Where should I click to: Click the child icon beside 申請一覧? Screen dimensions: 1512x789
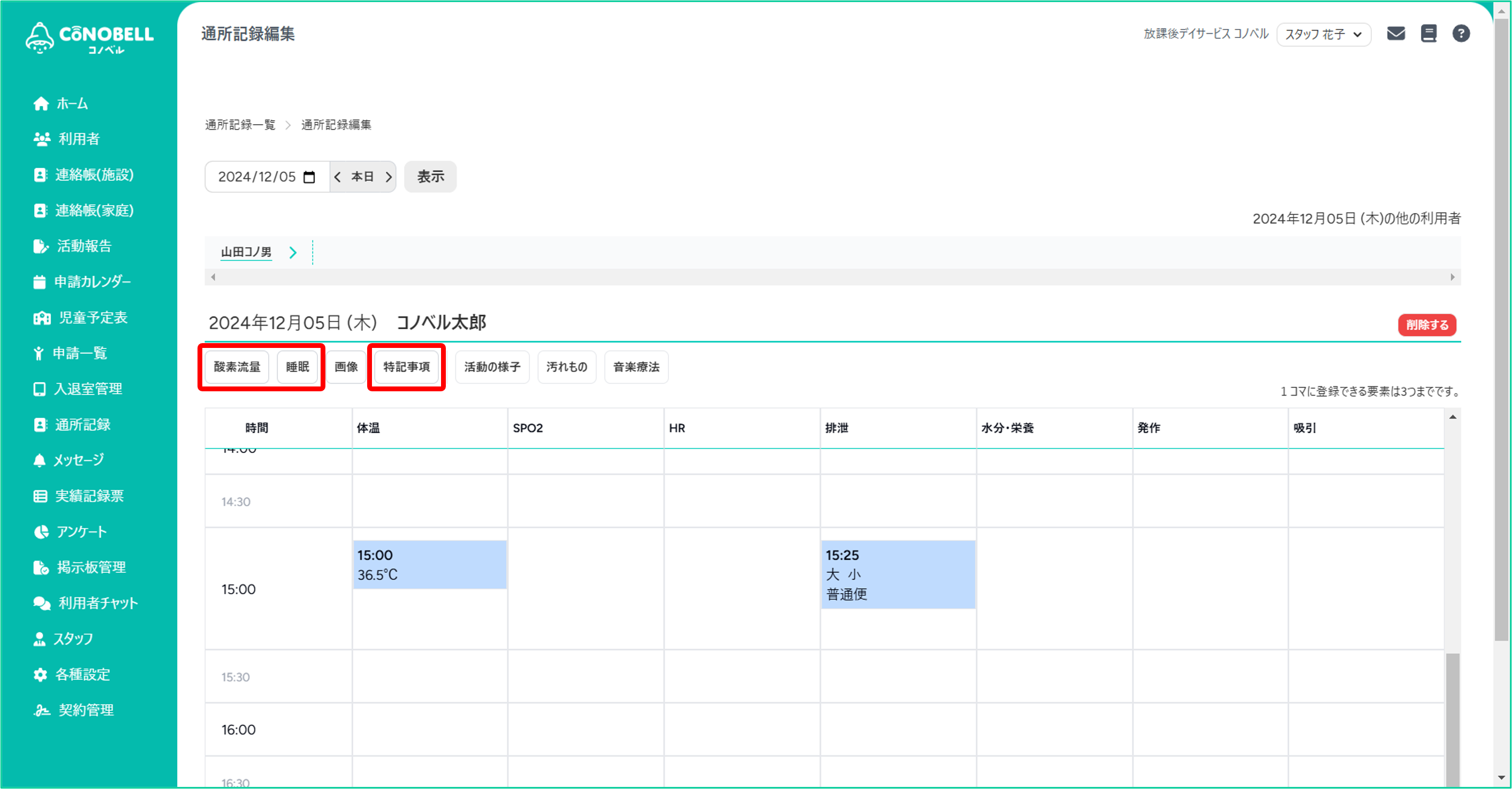(39, 353)
